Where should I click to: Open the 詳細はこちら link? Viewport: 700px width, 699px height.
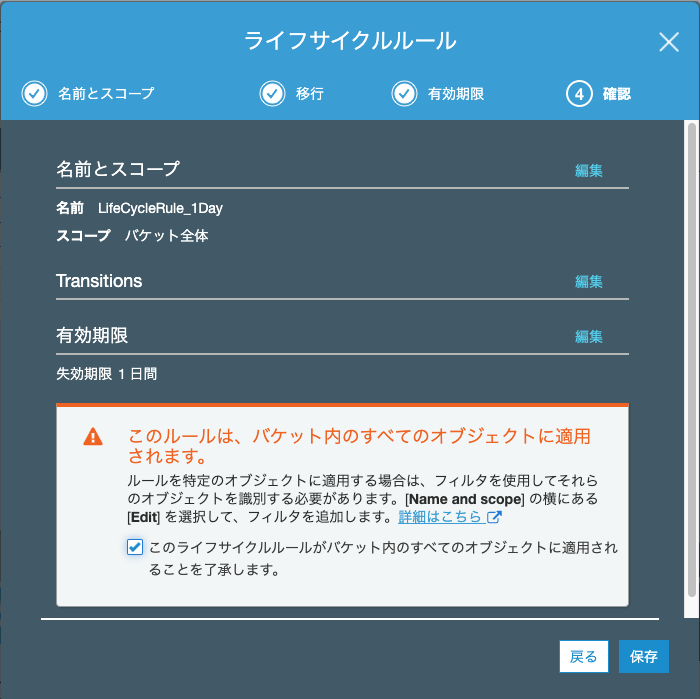coord(440,517)
